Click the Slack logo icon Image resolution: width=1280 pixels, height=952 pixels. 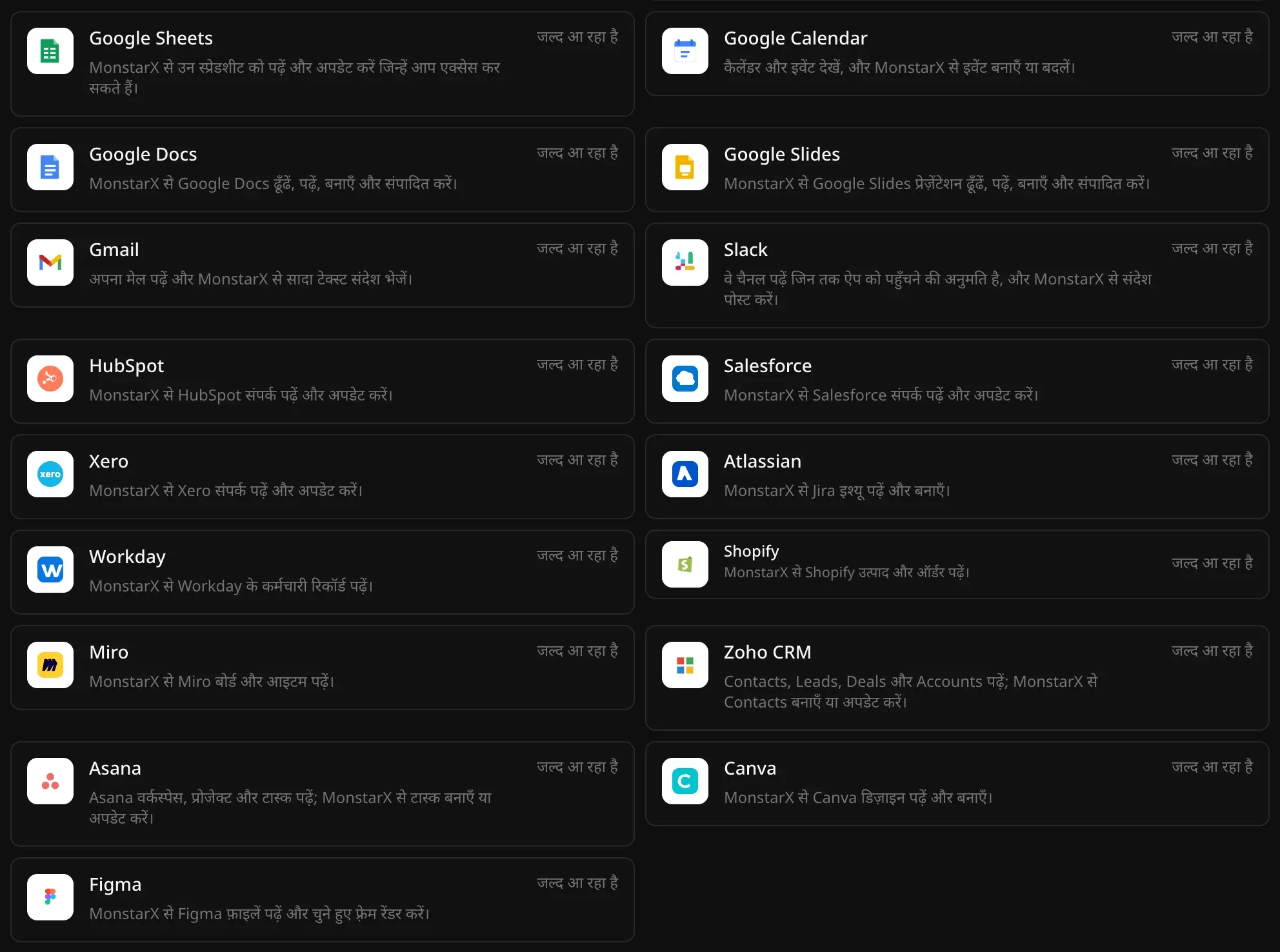coord(685,263)
